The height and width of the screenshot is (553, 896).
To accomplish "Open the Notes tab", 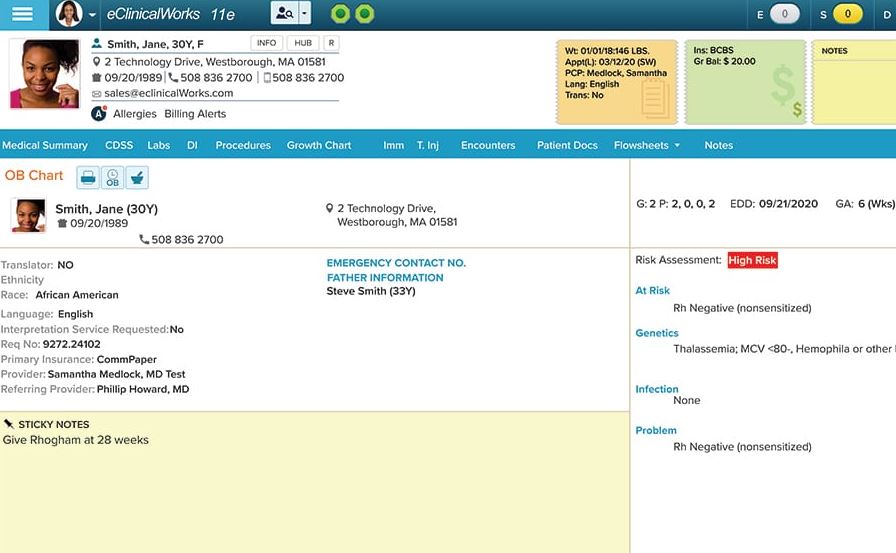I will coord(718,145).
